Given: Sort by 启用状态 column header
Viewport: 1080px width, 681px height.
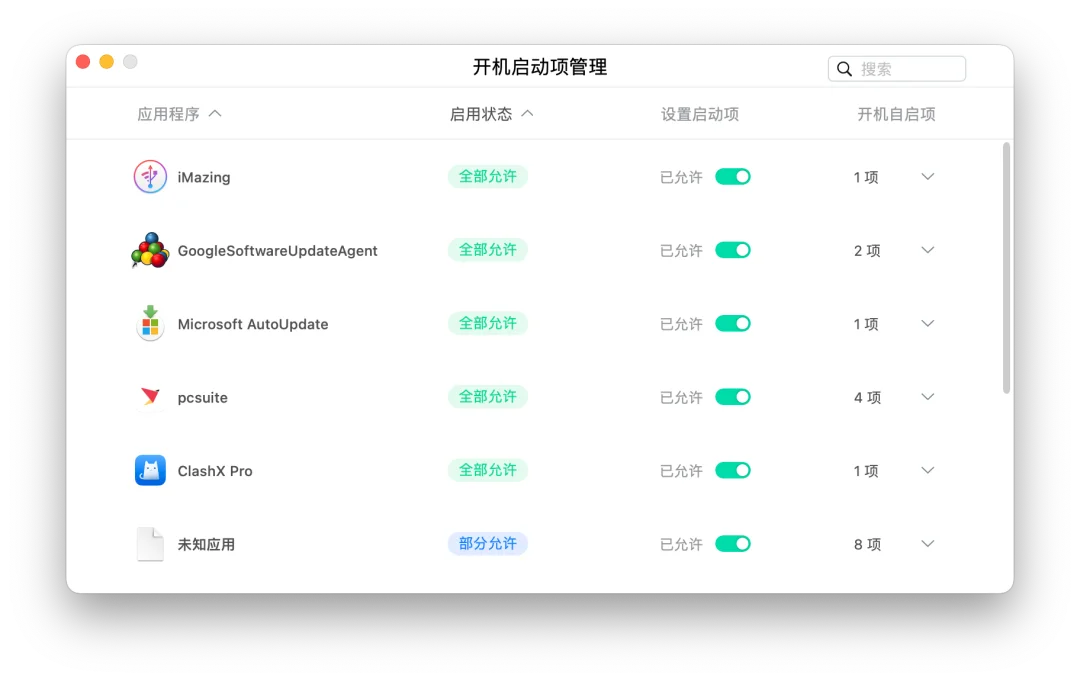Looking at the screenshot, I should coord(491,114).
